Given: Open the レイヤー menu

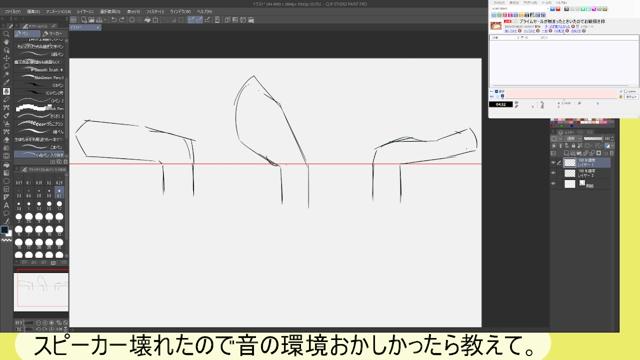Looking at the screenshot, I should tap(85, 11).
